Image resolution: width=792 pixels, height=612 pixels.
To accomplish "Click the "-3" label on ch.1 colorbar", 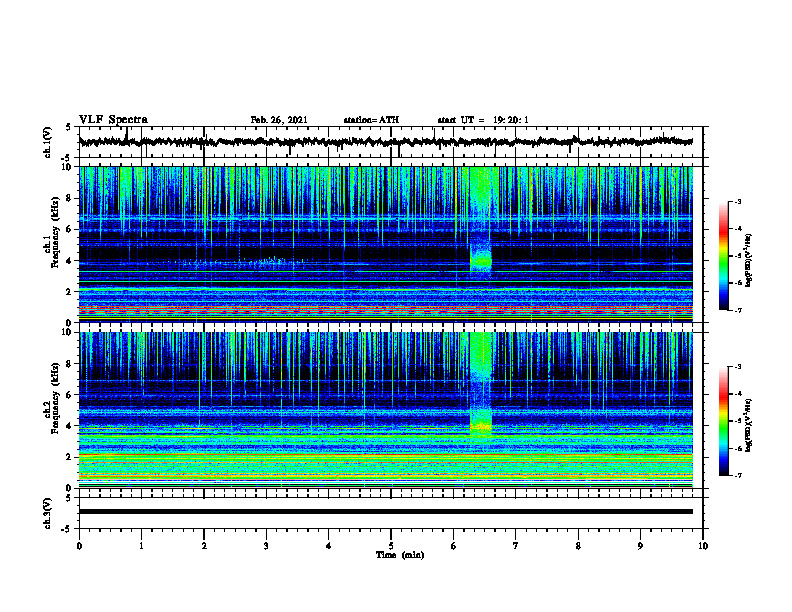I will [737, 201].
